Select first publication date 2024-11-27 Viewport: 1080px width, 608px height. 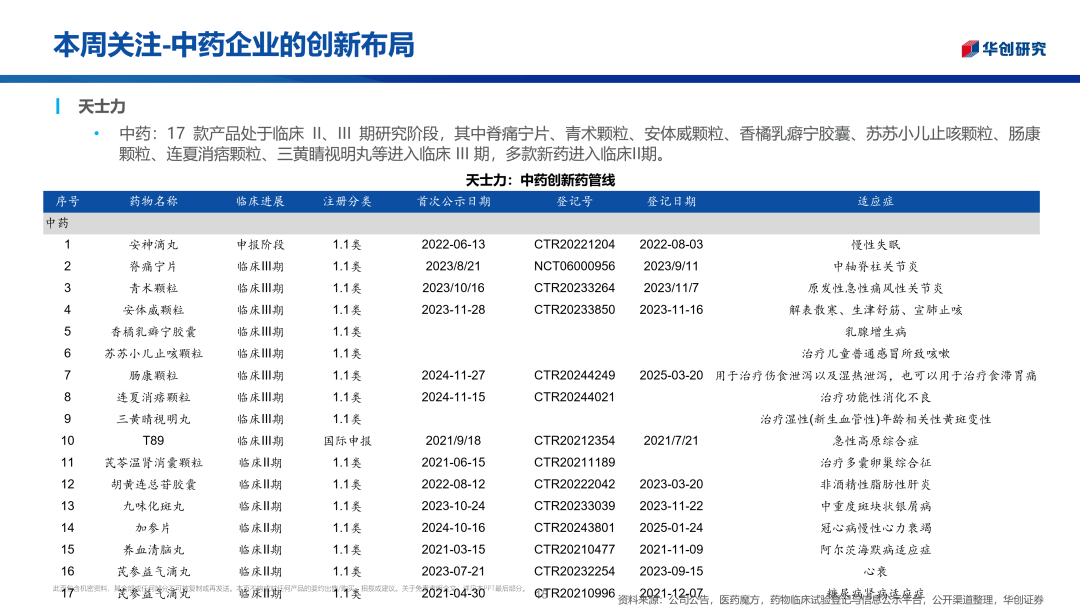tap(453, 375)
